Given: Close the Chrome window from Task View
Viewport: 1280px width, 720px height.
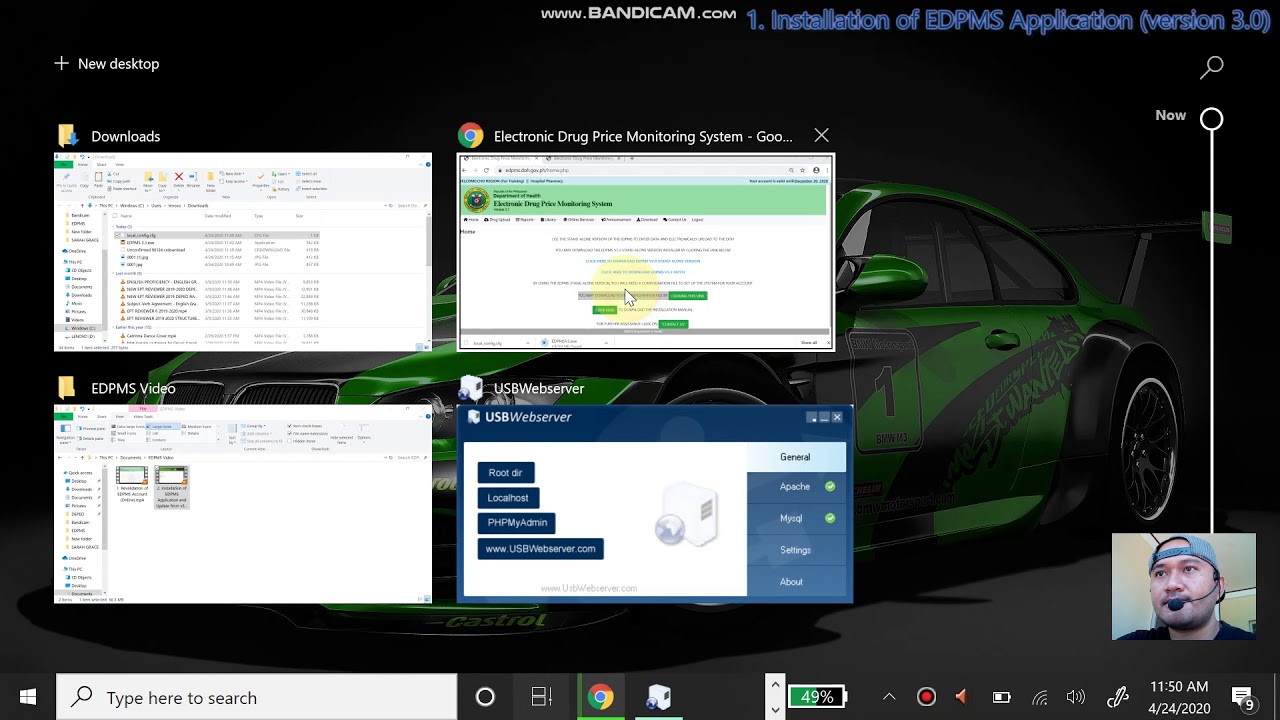Looking at the screenshot, I should [821, 135].
